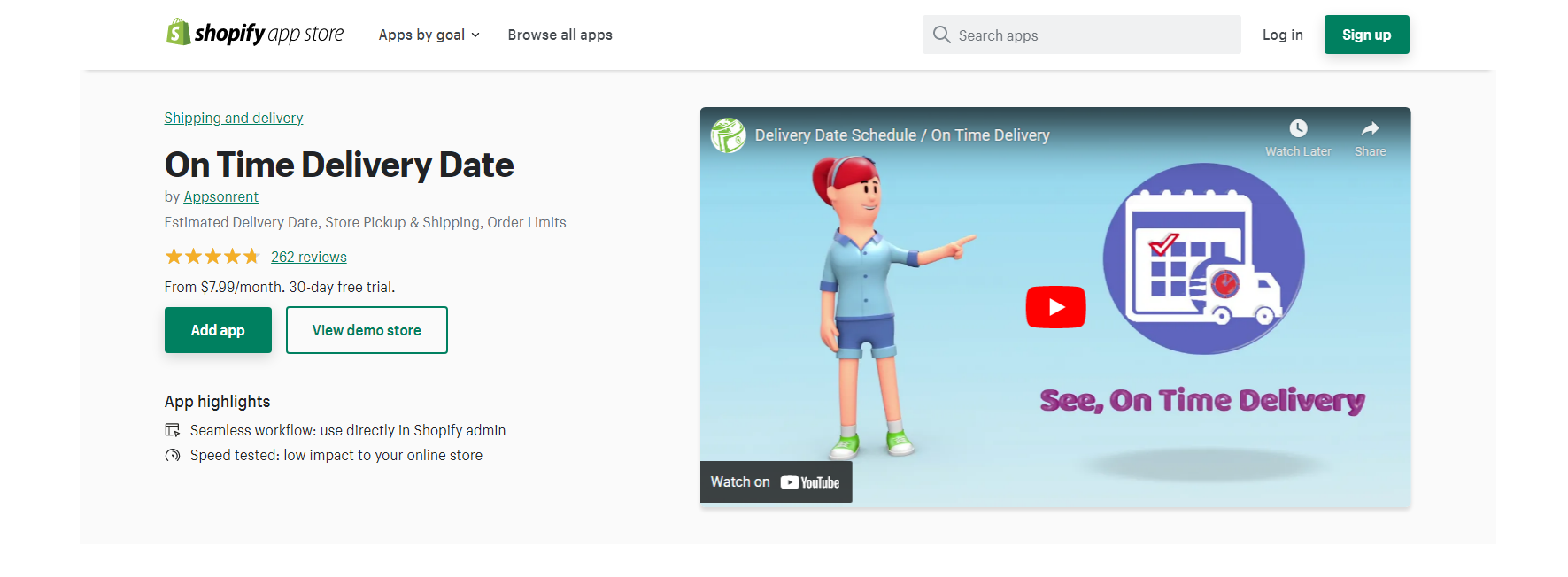
Task: Focus the Search apps field
Action: pos(1081,35)
